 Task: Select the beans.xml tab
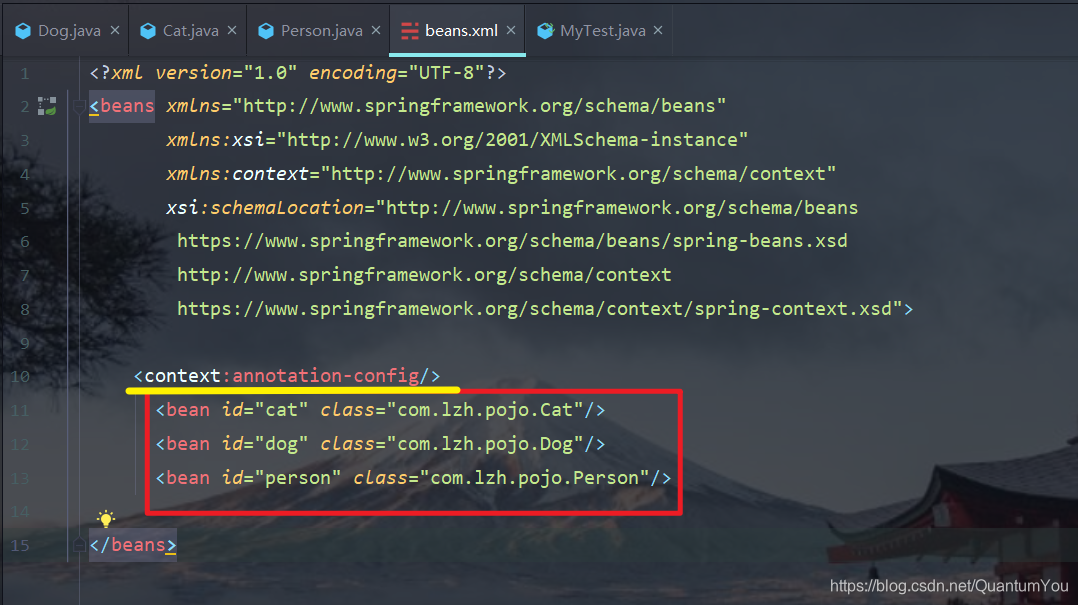(457, 31)
